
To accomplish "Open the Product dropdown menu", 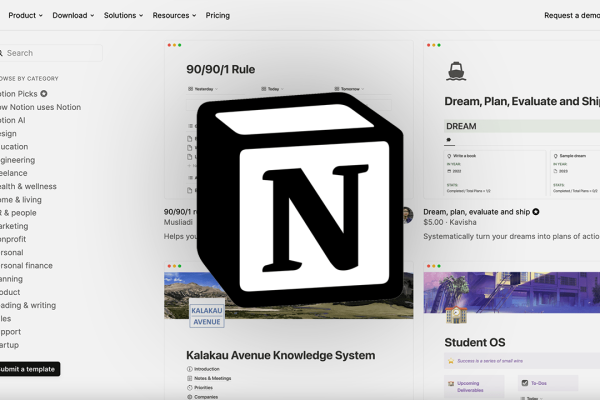I will pos(25,15).
